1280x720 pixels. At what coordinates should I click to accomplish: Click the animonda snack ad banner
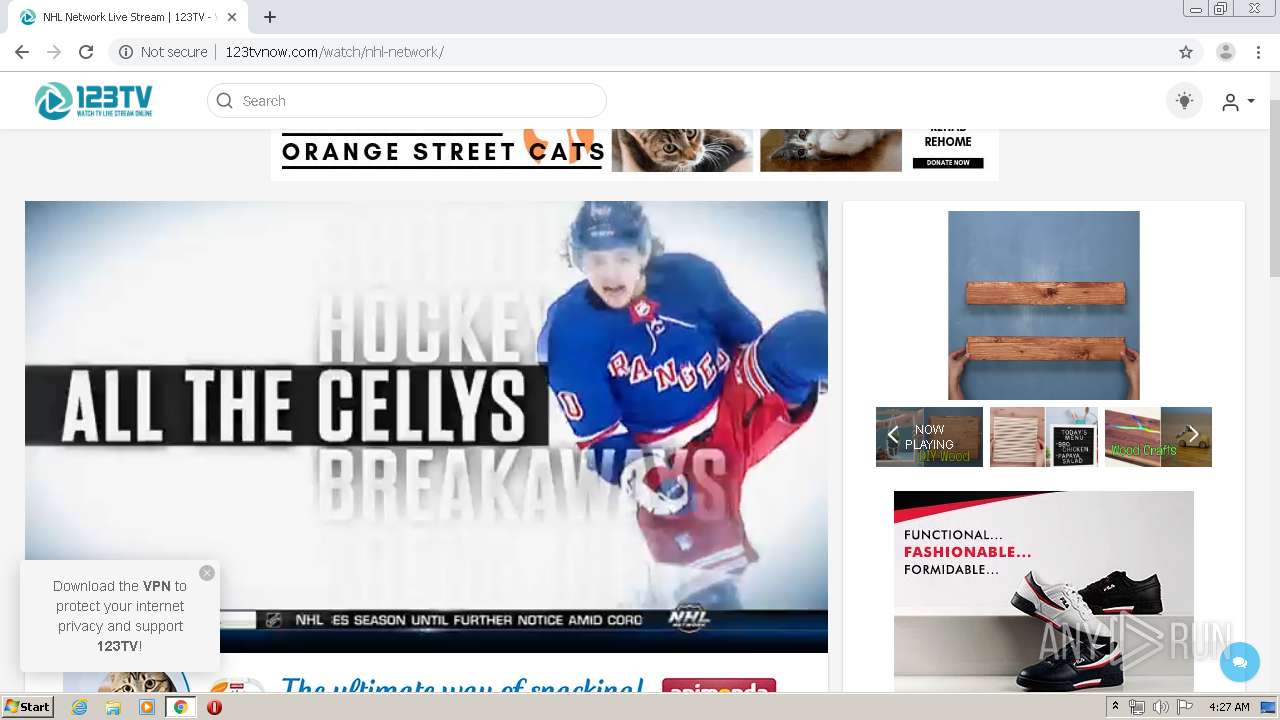(426, 682)
